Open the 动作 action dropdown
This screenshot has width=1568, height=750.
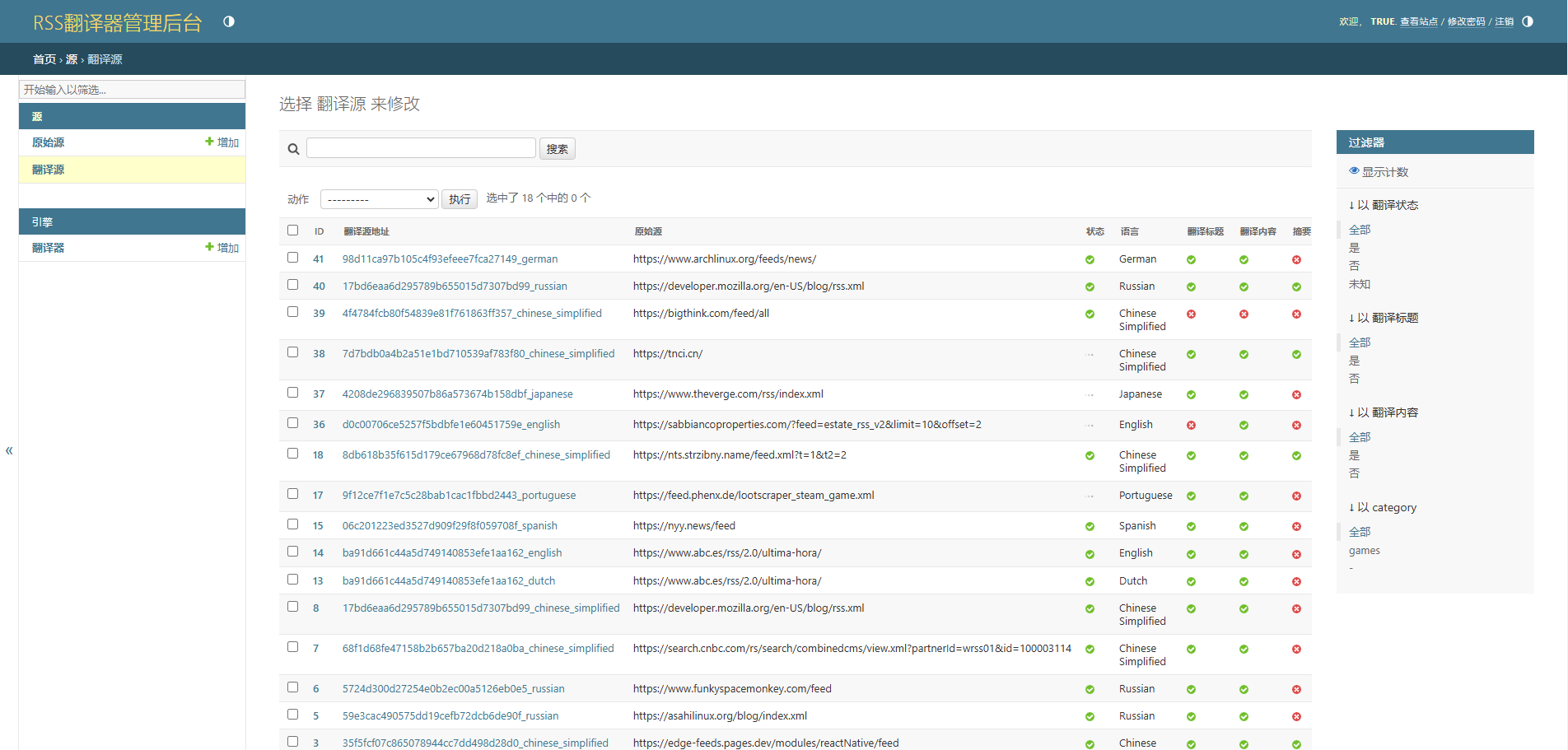[x=379, y=199]
